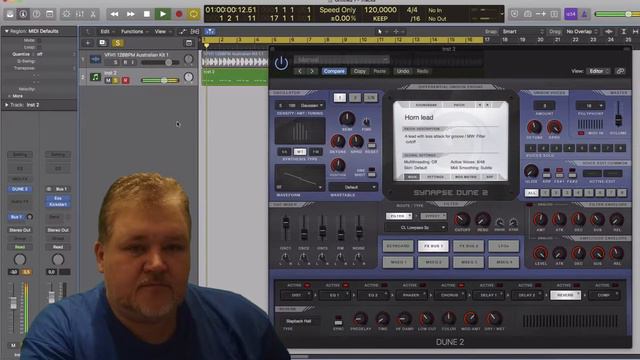Screen dimensions: 640x360
Task: Open the Library button in Logic toolbar
Action: (x=10, y=14)
